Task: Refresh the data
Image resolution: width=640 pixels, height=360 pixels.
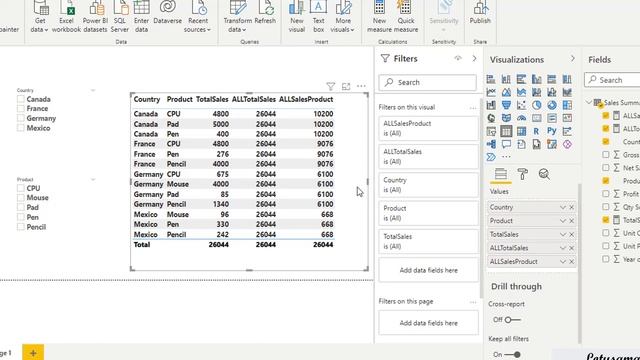Action: 265,13
